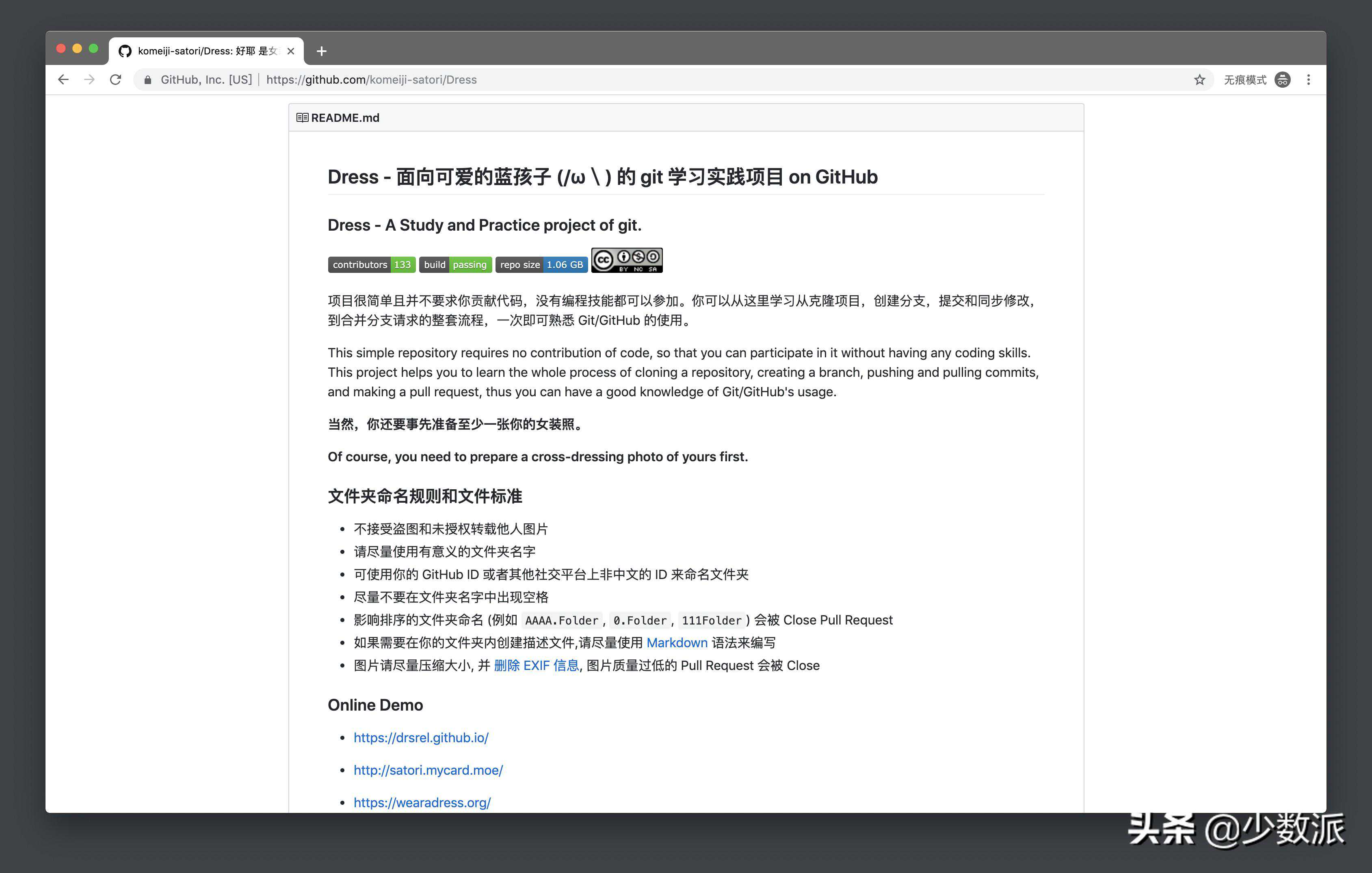The height and width of the screenshot is (873, 1372).
Task: Open a new tab with the plus button
Action: (321, 51)
